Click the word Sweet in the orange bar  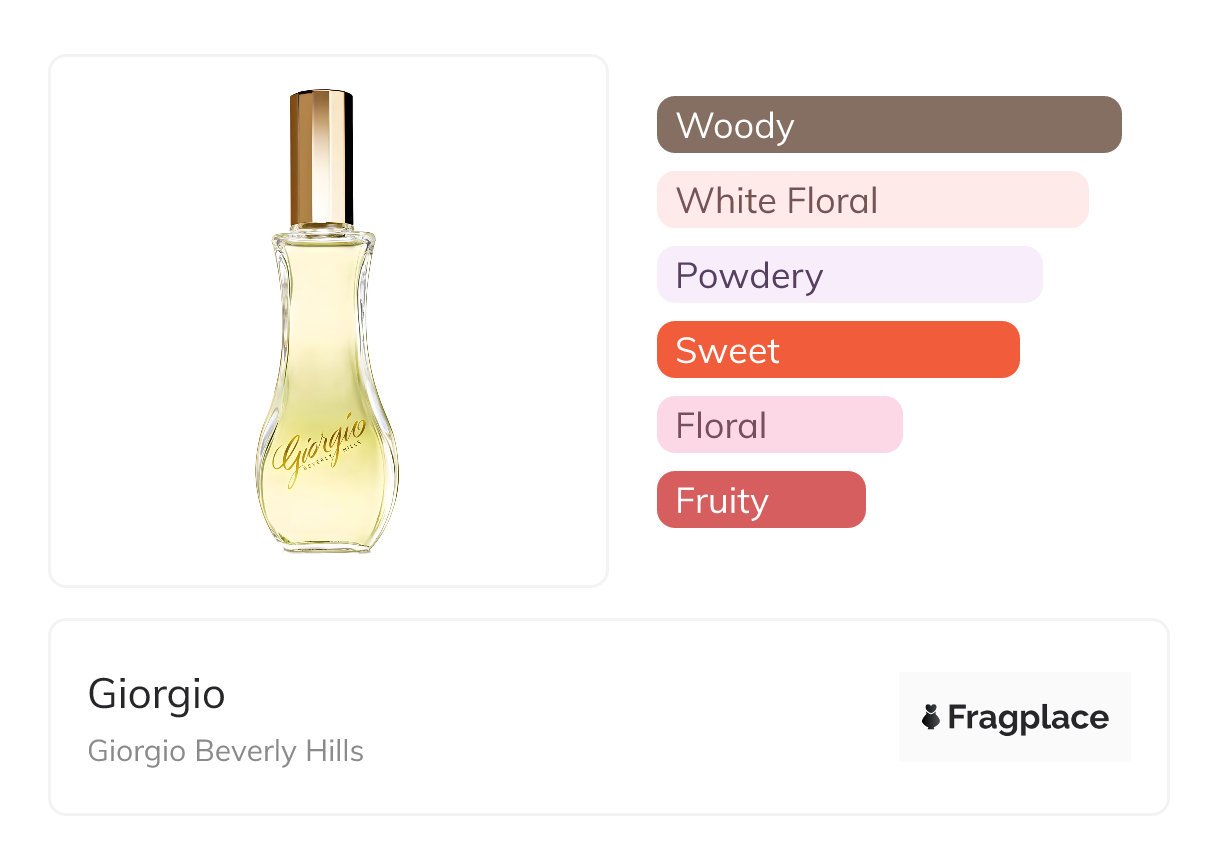click(x=727, y=351)
